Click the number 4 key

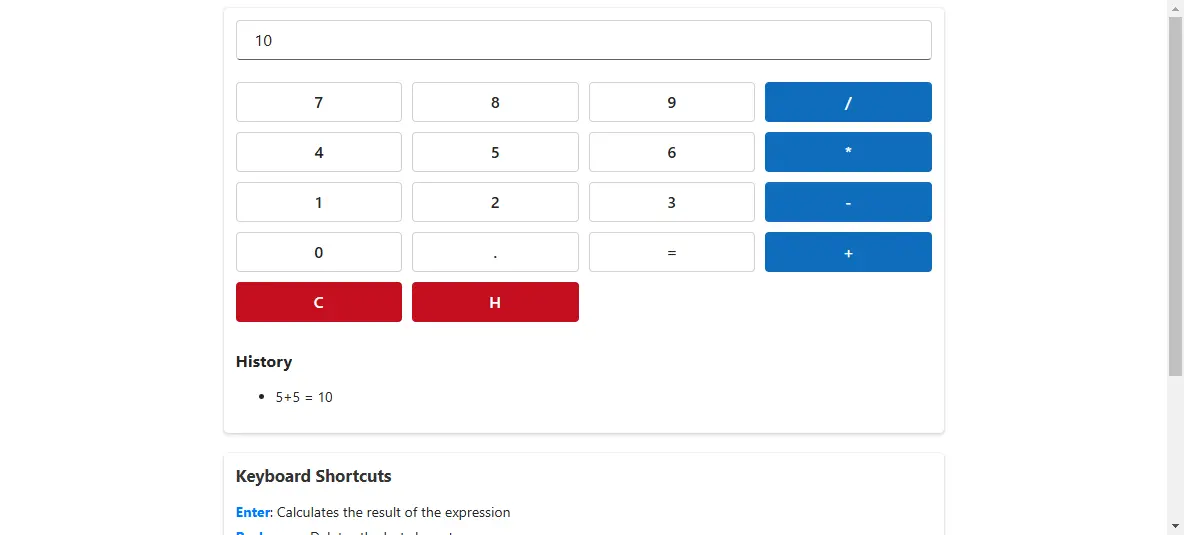[x=319, y=152]
